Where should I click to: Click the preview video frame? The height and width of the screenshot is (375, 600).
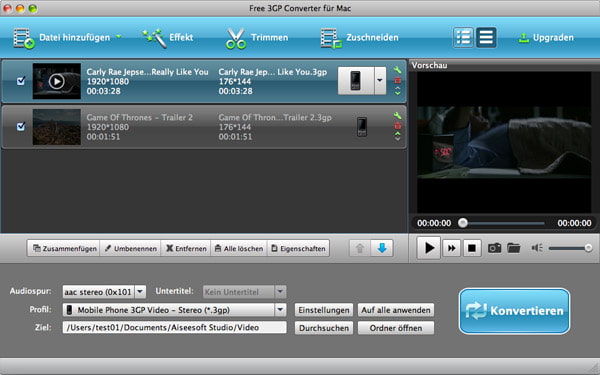pos(504,142)
